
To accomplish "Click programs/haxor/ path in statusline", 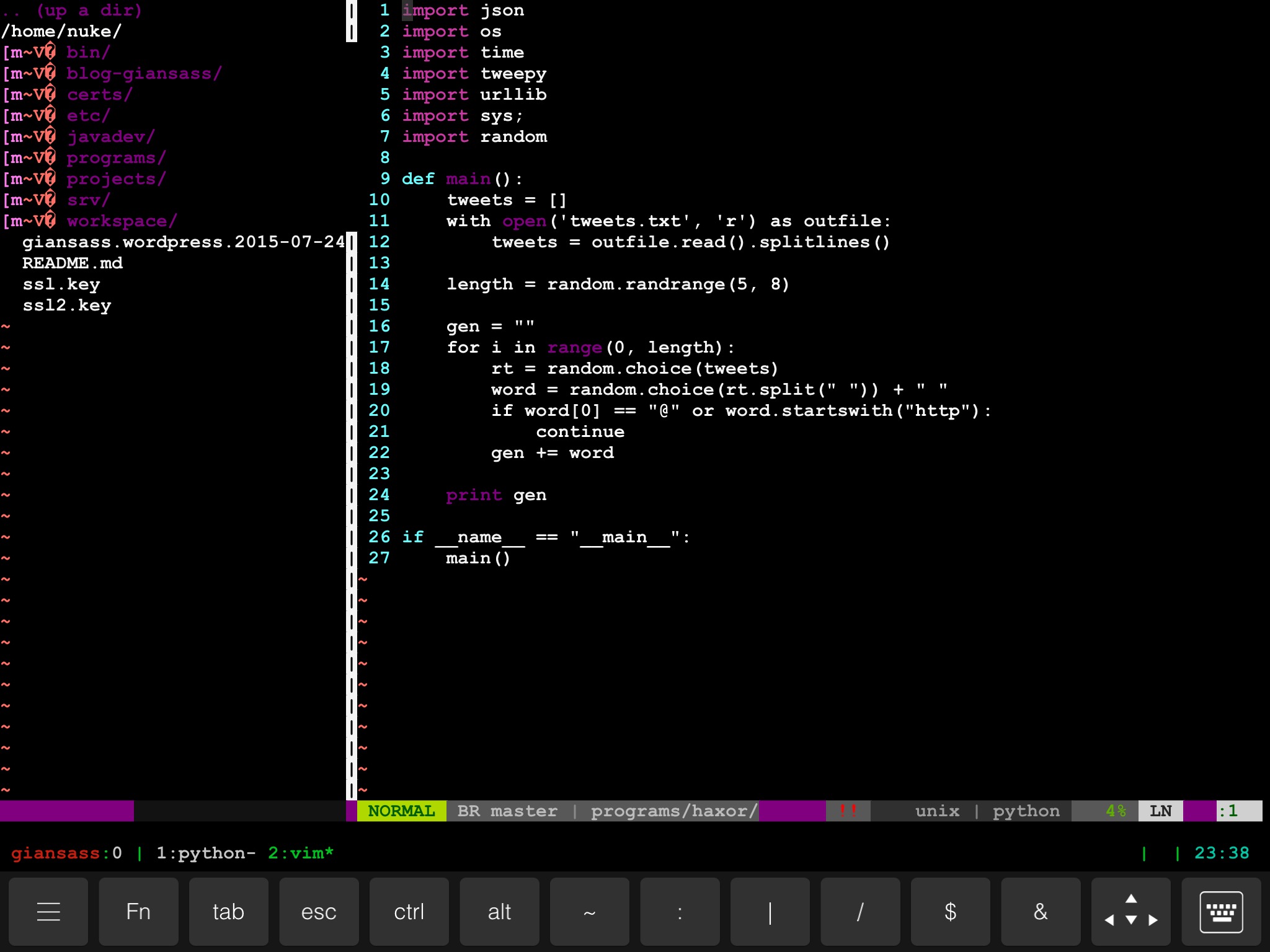I will (674, 811).
